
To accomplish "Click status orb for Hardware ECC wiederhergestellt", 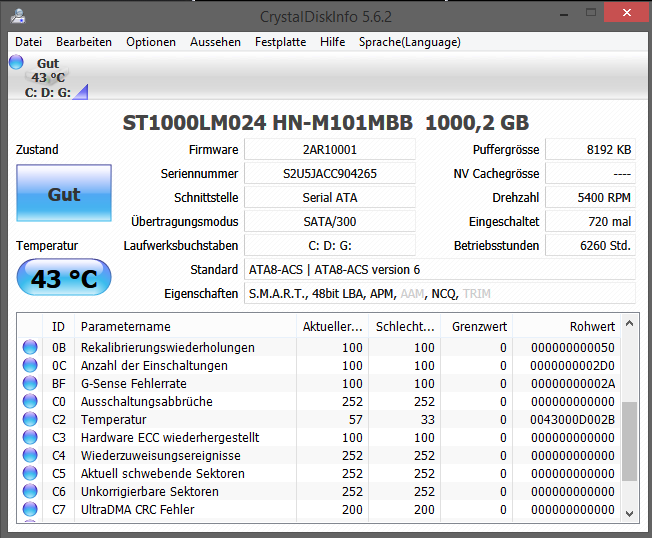I will (30, 437).
